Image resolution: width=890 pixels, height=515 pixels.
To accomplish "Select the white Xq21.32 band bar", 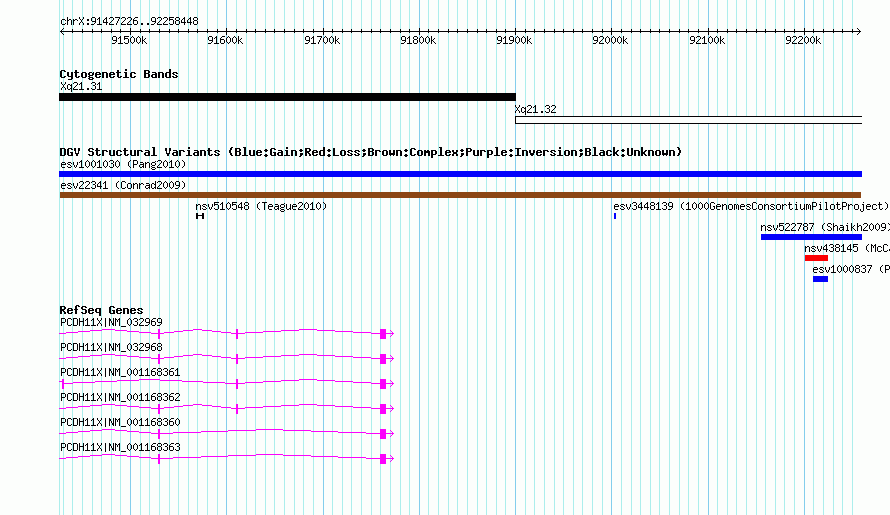I will [689, 120].
